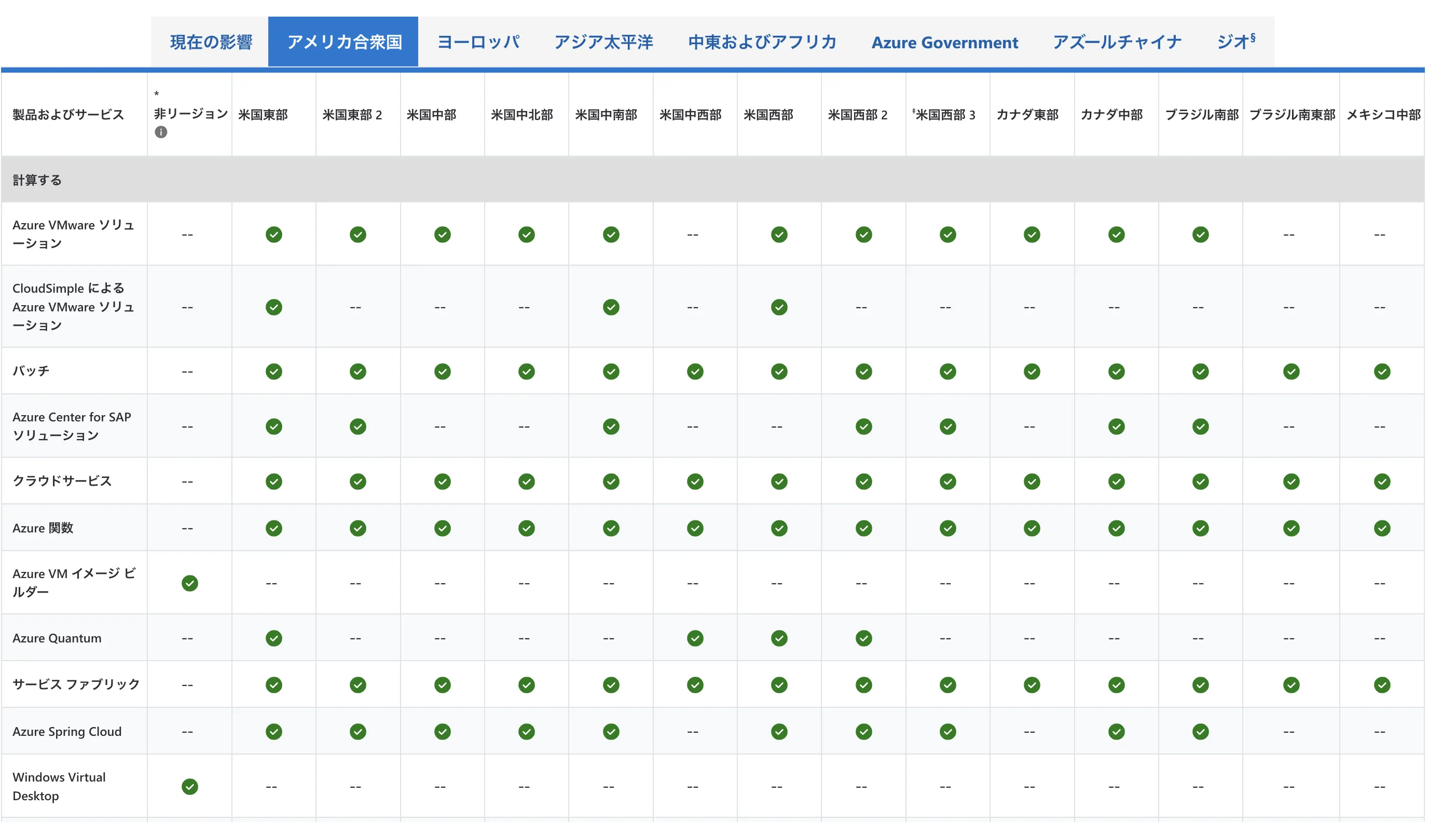
Task: Click the 計算する category header row
Action: [x=712, y=180]
